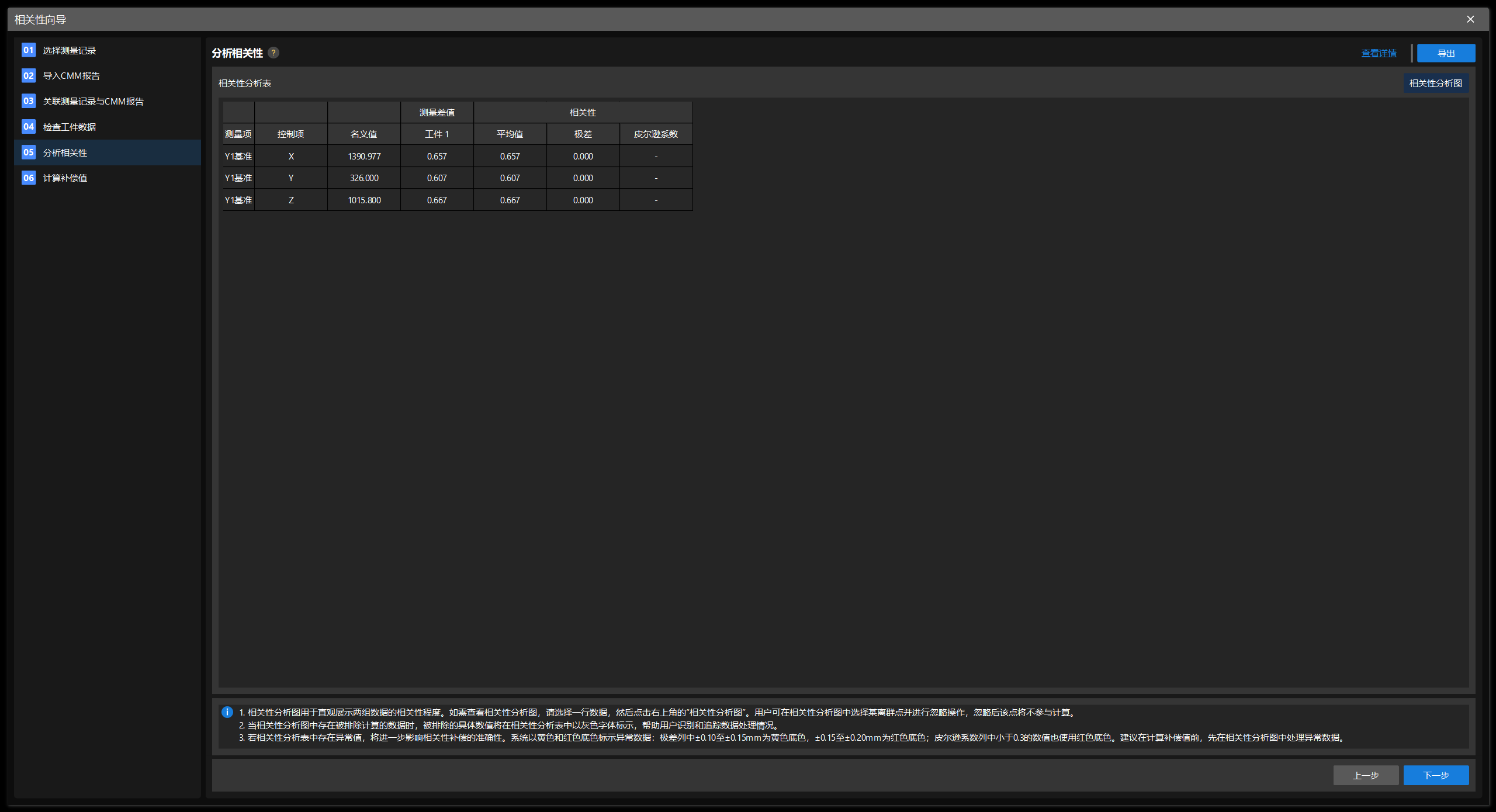The width and height of the screenshot is (1496, 812).
Task: Click the 04 step badge icon
Action: [x=29, y=127]
